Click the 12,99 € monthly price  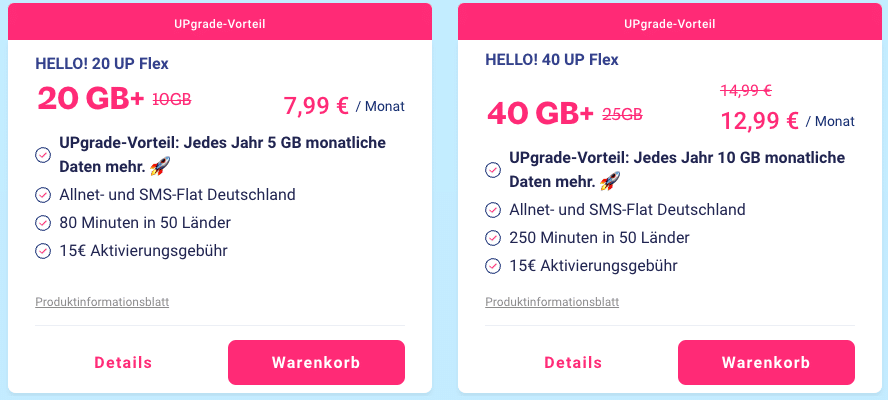click(x=759, y=121)
